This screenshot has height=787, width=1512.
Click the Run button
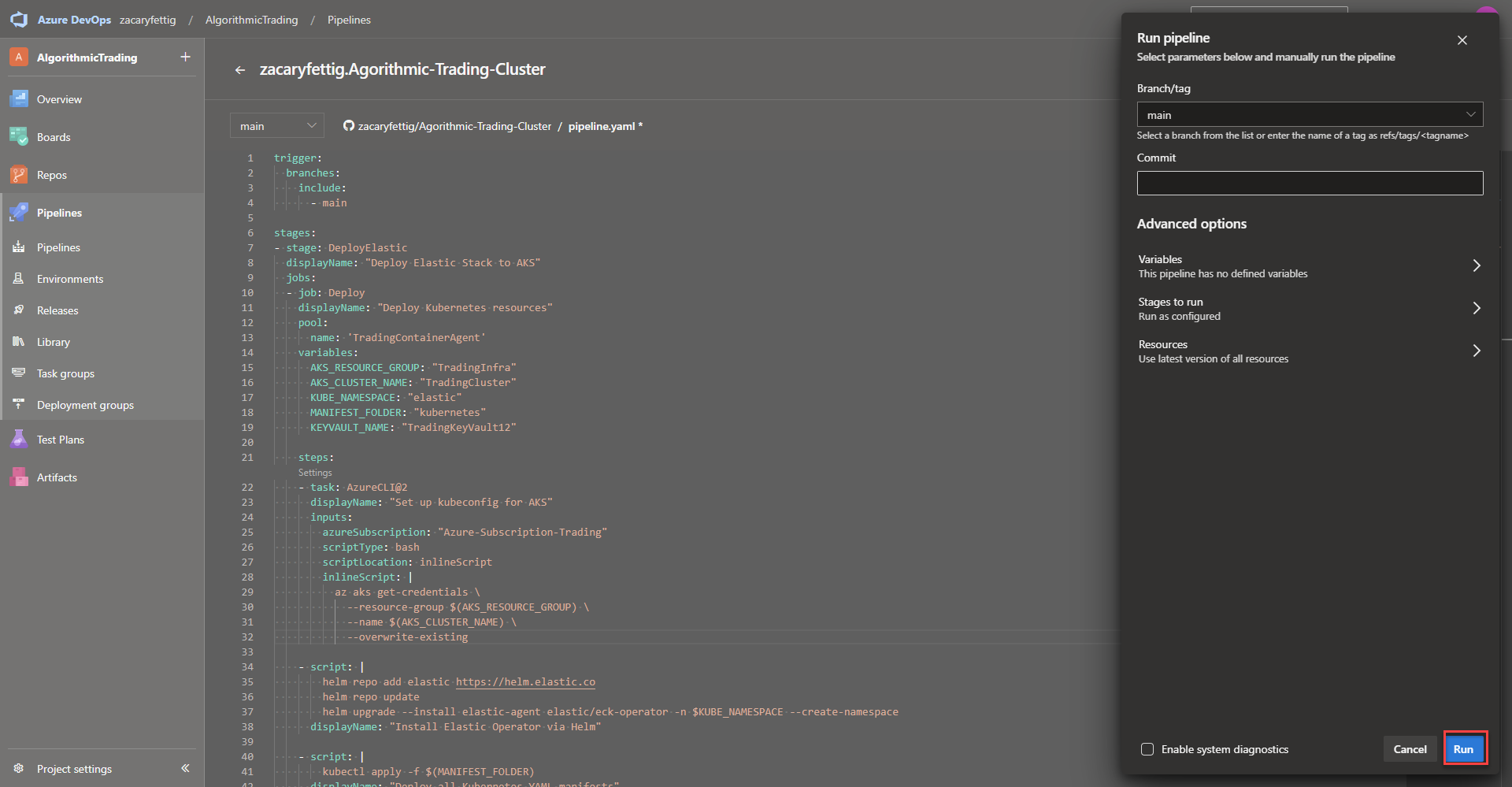coord(1463,749)
